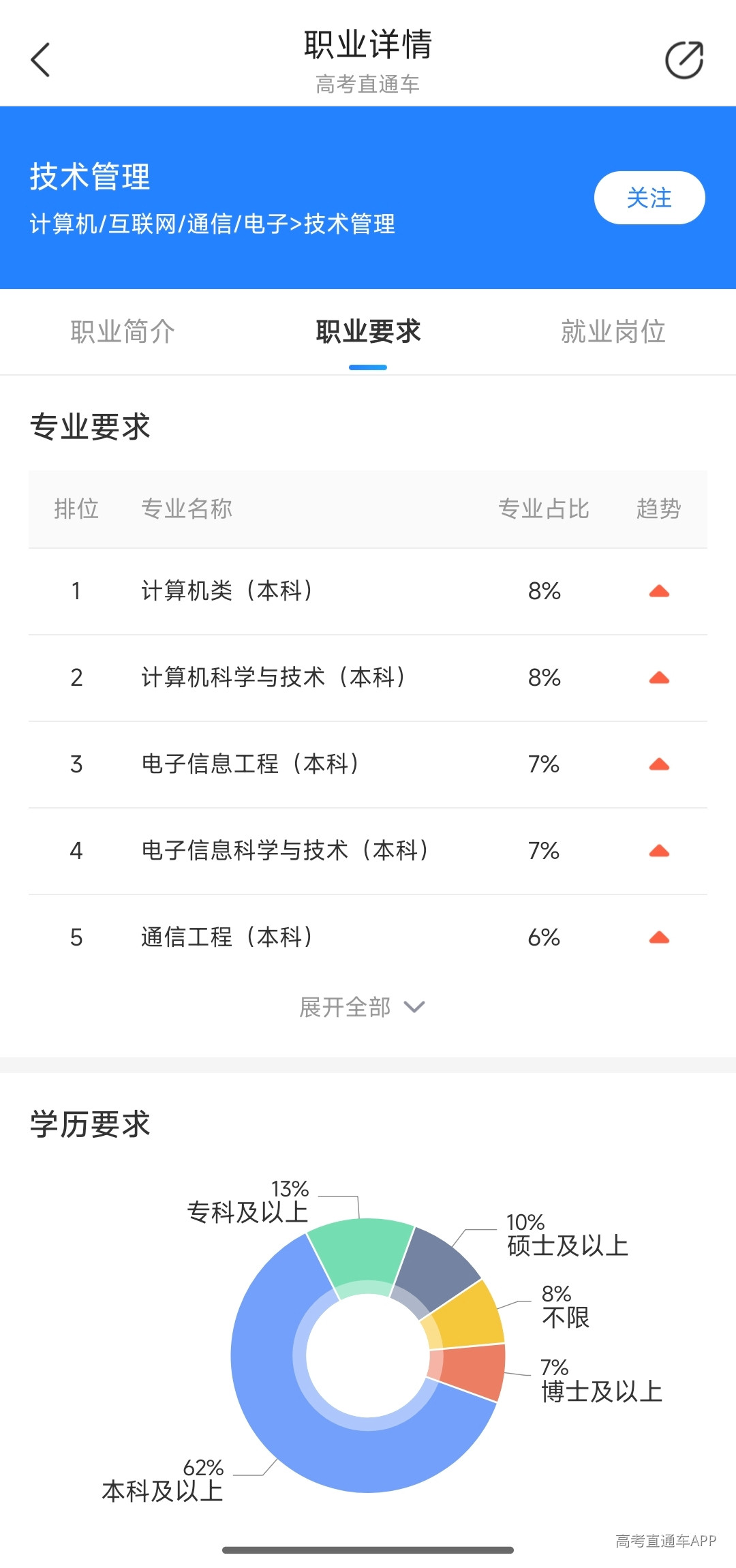This screenshot has height=1568, width=736.
Task: Click the chevron next to 展开全部
Action: [x=414, y=1007]
